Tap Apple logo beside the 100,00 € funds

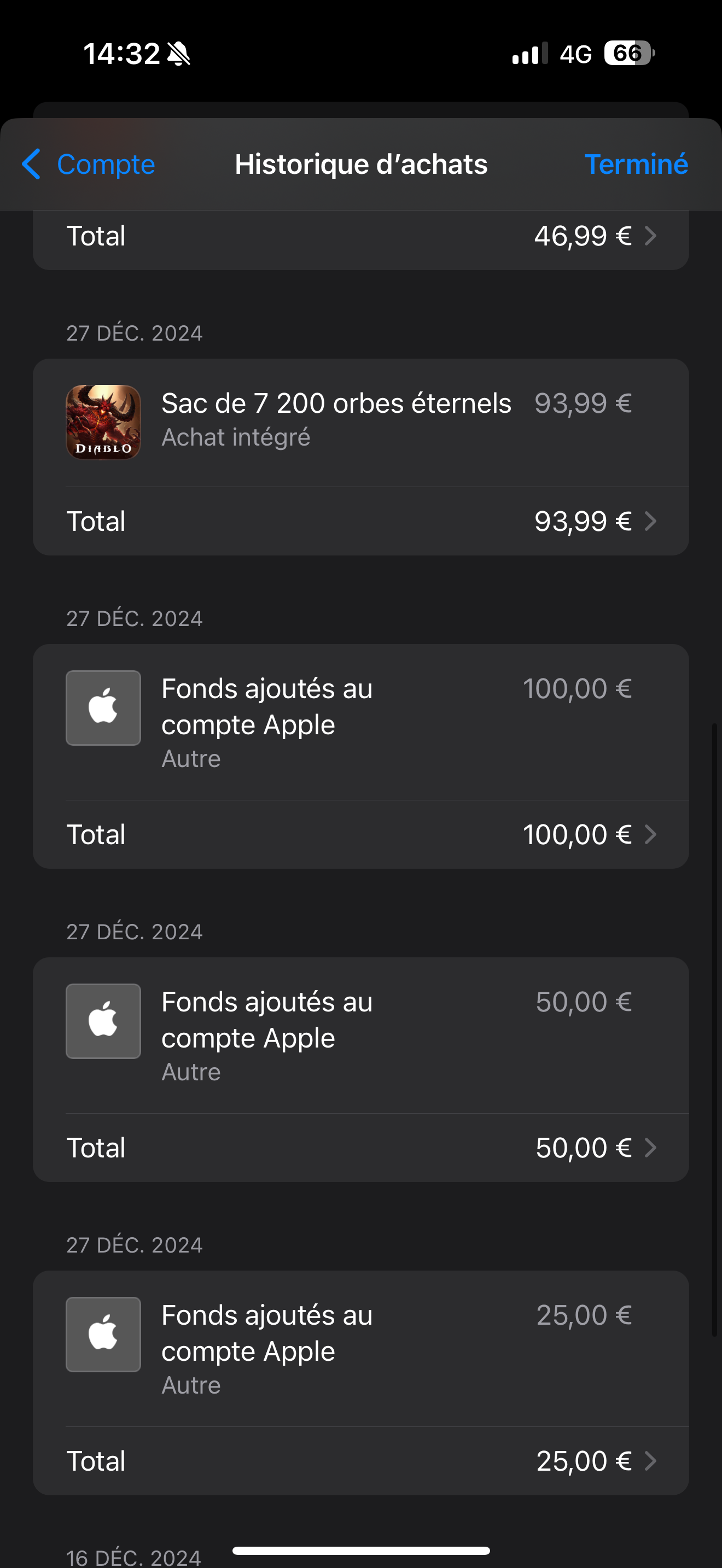click(x=103, y=708)
